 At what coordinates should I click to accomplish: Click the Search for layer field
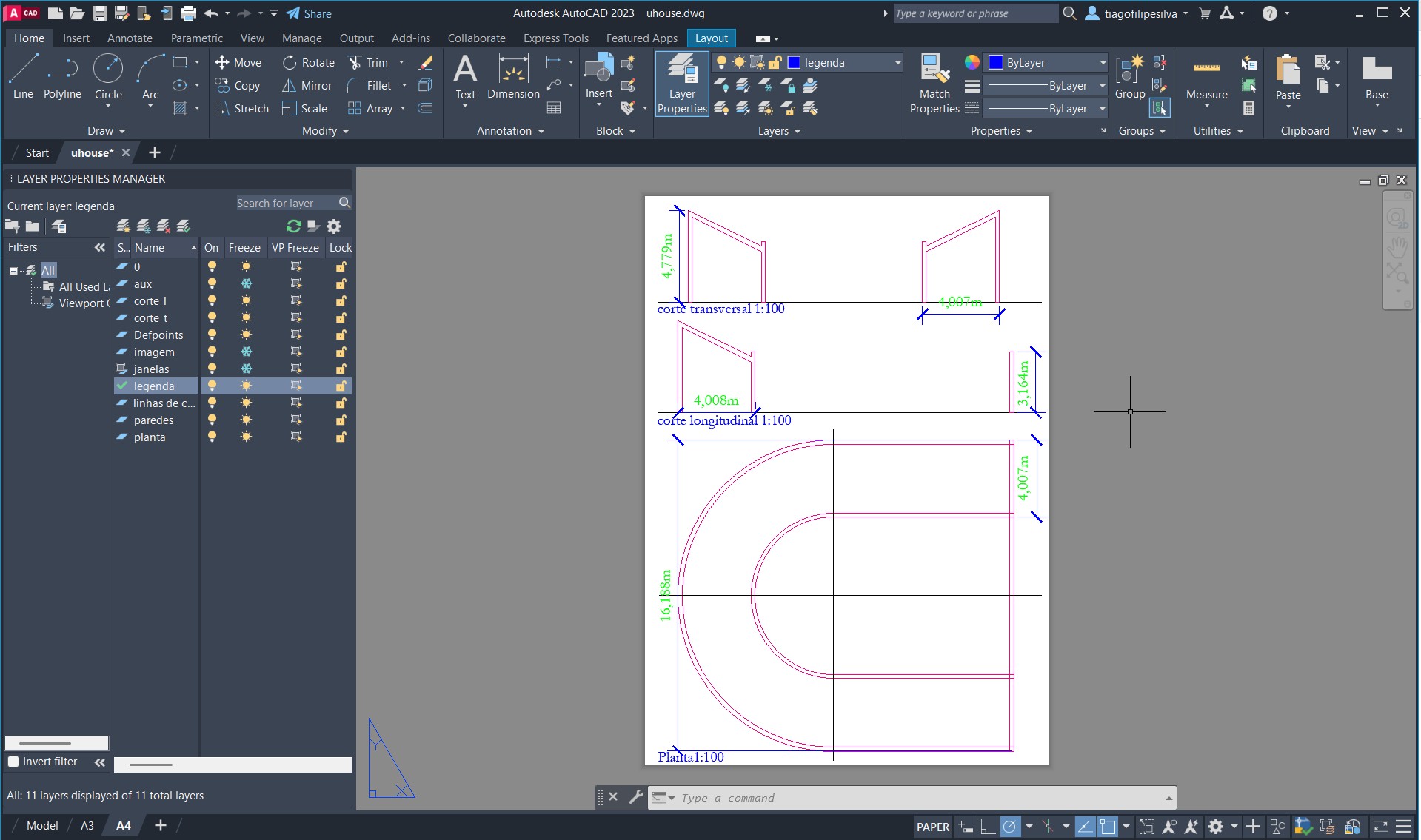(285, 204)
